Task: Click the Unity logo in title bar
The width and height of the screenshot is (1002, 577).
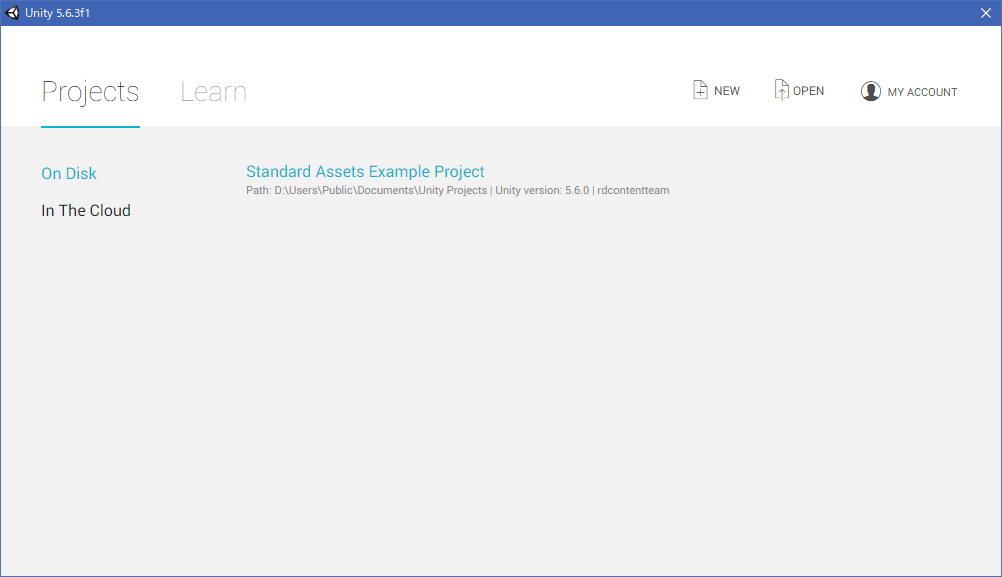Action: (13, 13)
